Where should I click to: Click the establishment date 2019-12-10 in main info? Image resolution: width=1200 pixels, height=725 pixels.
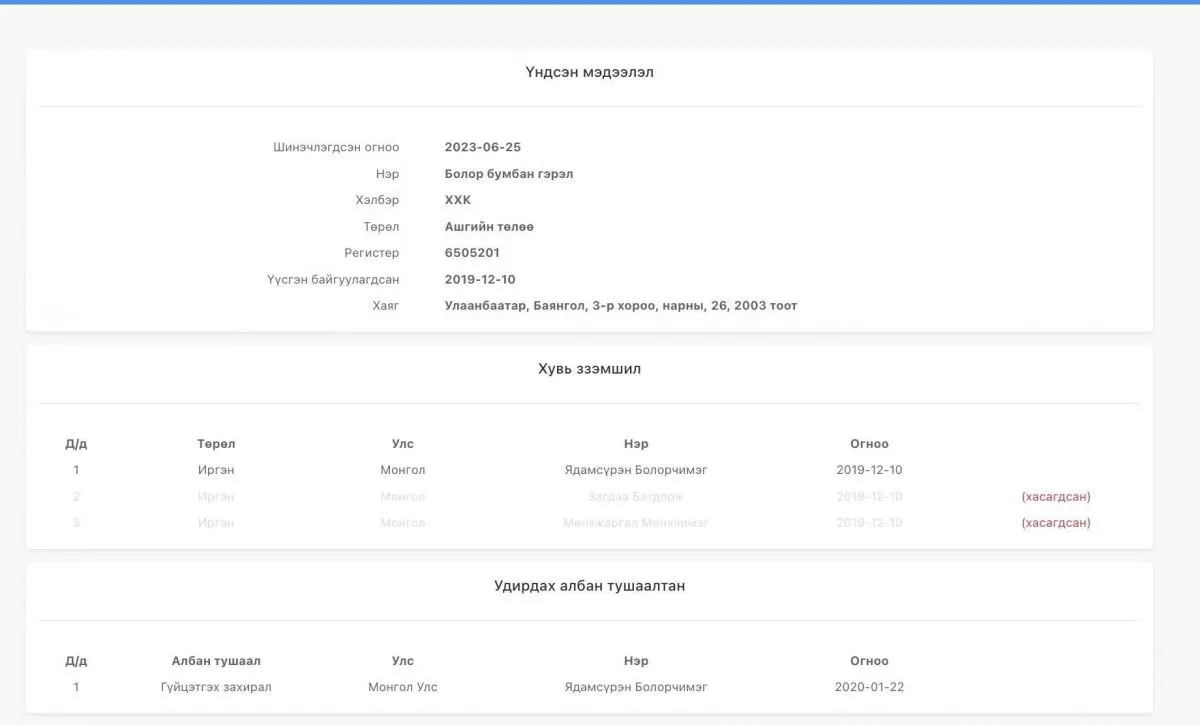coord(480,280)
